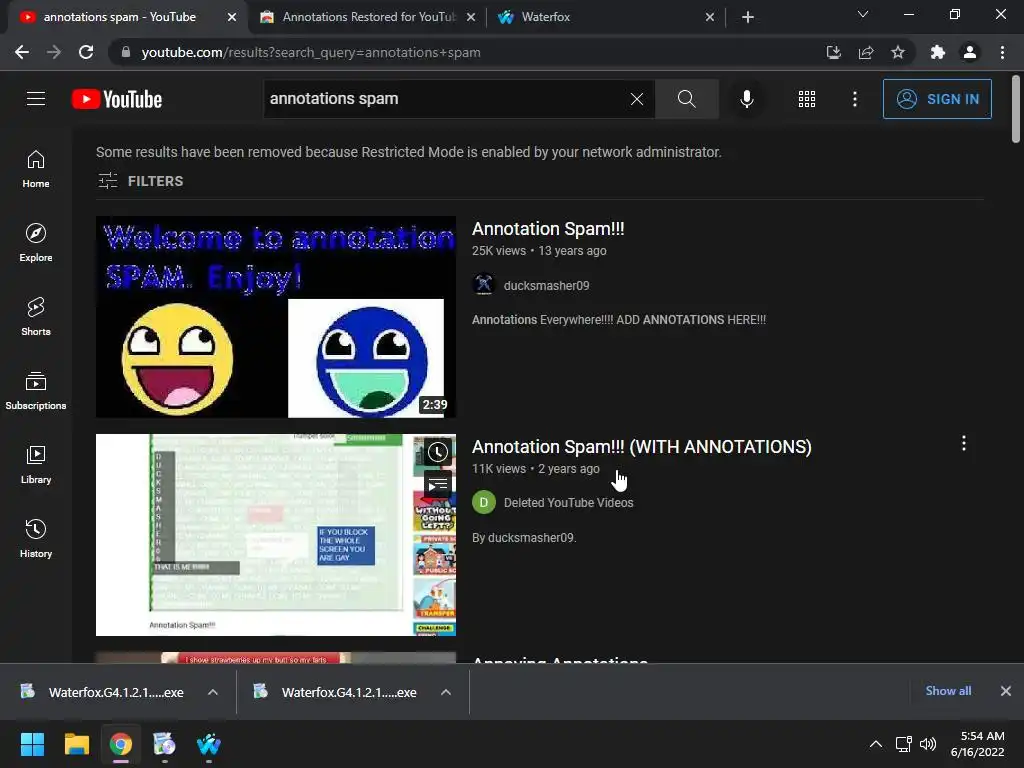Open the FILTERS panel
This screenshot has width=1024, height=768.
click(140, 181)
